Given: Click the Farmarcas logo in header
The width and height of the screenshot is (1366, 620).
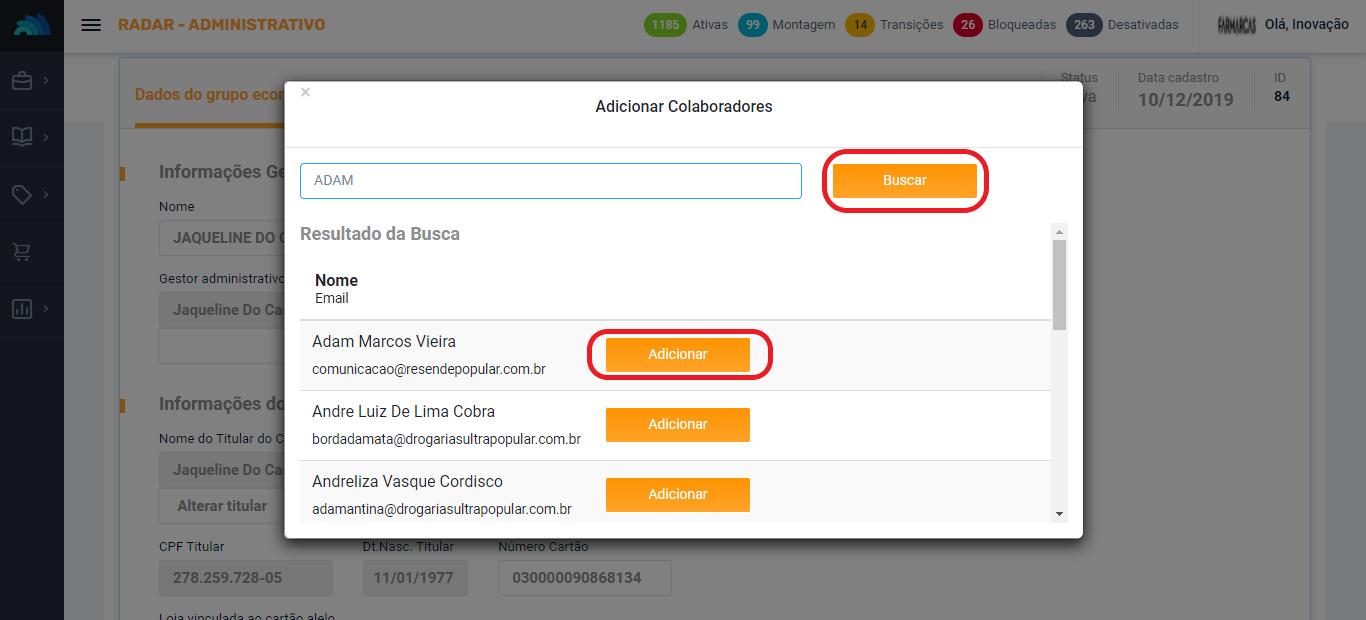Looking at the screenshot, I should pos(1236,25).
